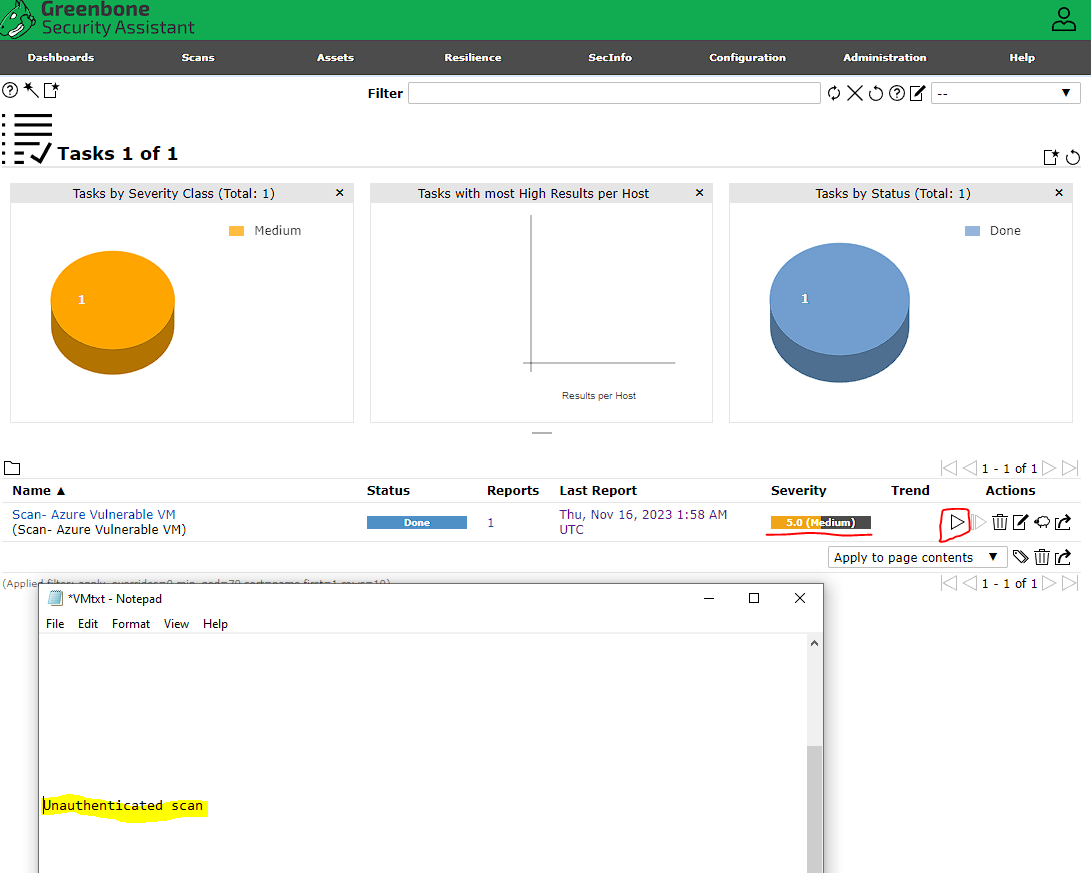Open the Configuration menu
The height and width of the screenshot is (873, 1091).
747,58
